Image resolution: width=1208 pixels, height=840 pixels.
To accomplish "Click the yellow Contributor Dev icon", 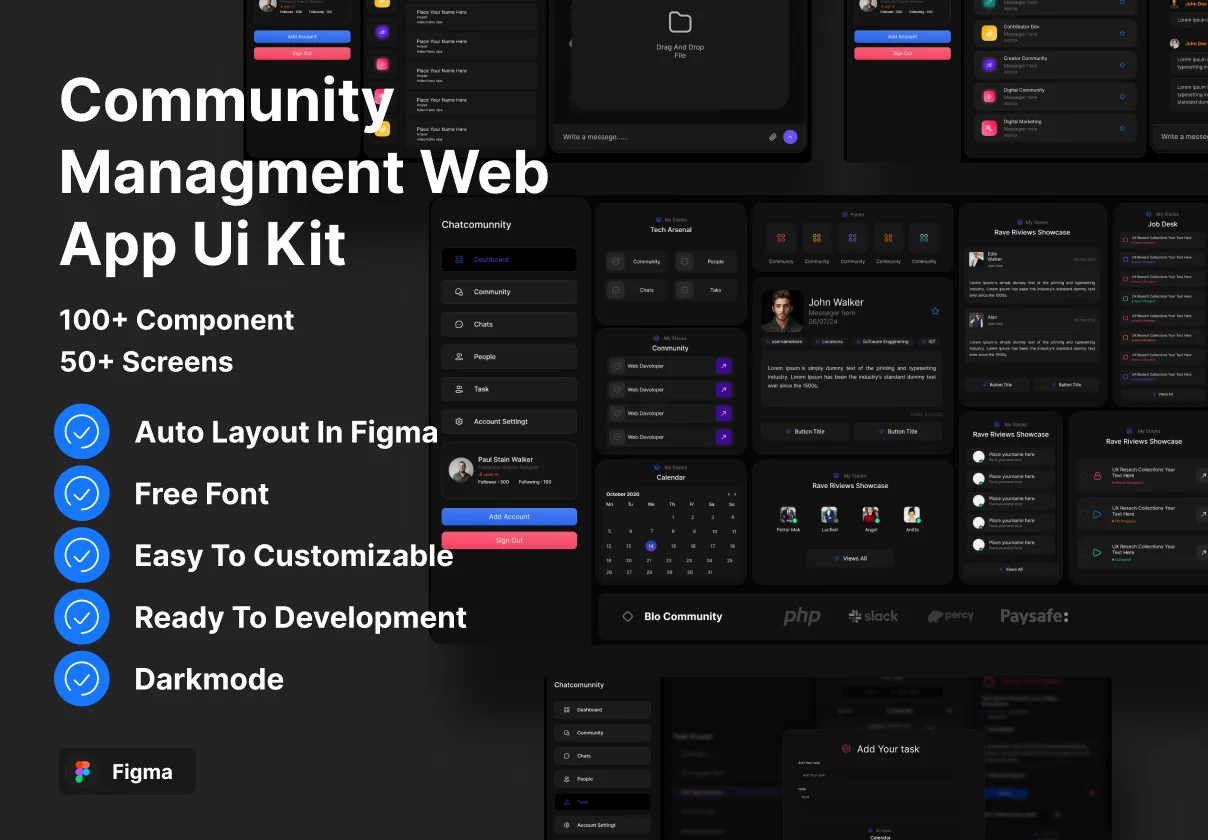I will point(989,33).
